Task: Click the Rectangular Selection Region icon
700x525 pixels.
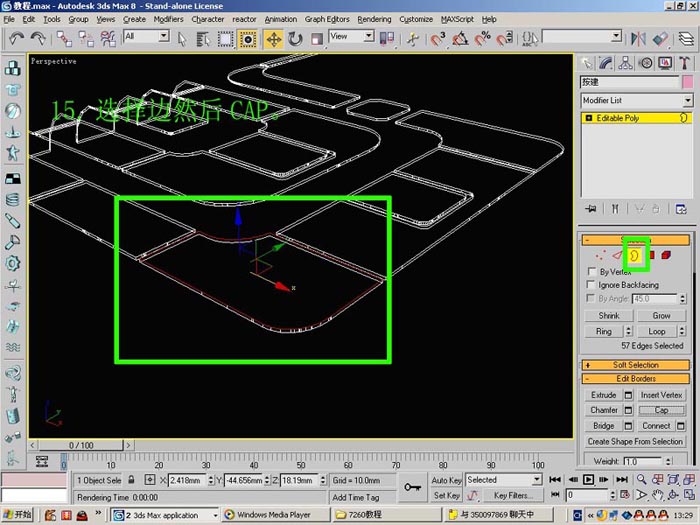Action: pos(225,39)
